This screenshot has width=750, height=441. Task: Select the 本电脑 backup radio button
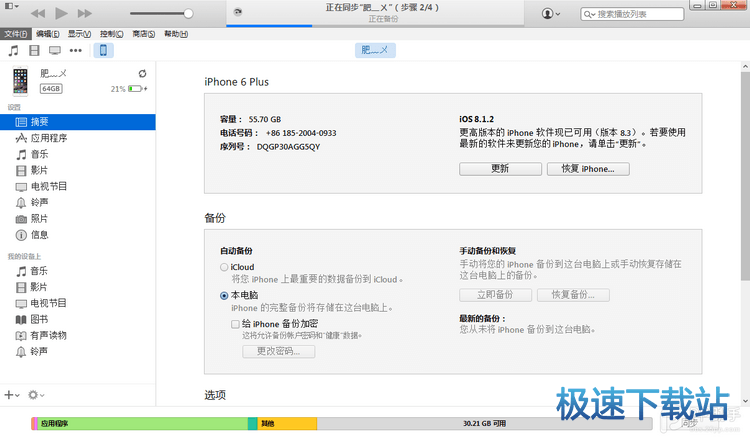[224, 296]
